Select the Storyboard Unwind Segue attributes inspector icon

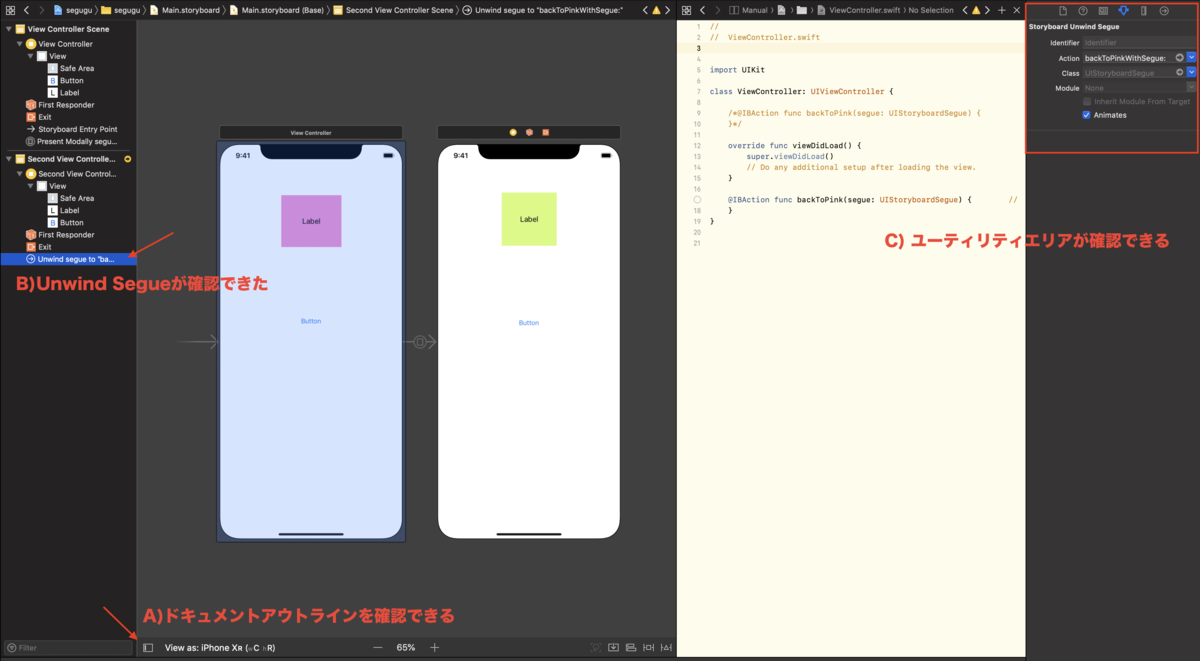[x=1123, y=11]
